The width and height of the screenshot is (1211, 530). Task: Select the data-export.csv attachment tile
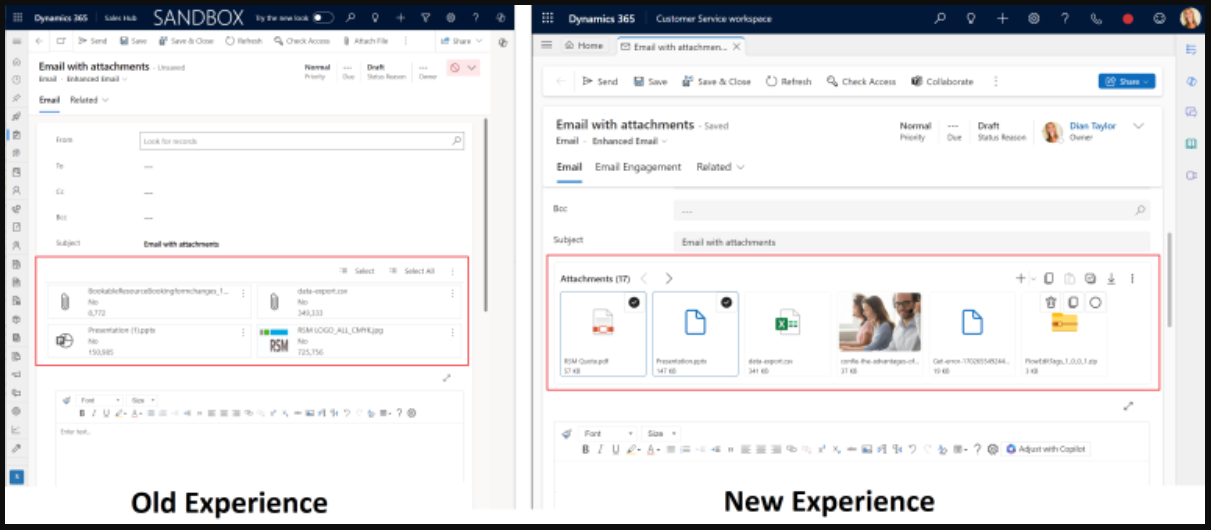(x=787, y=333)
